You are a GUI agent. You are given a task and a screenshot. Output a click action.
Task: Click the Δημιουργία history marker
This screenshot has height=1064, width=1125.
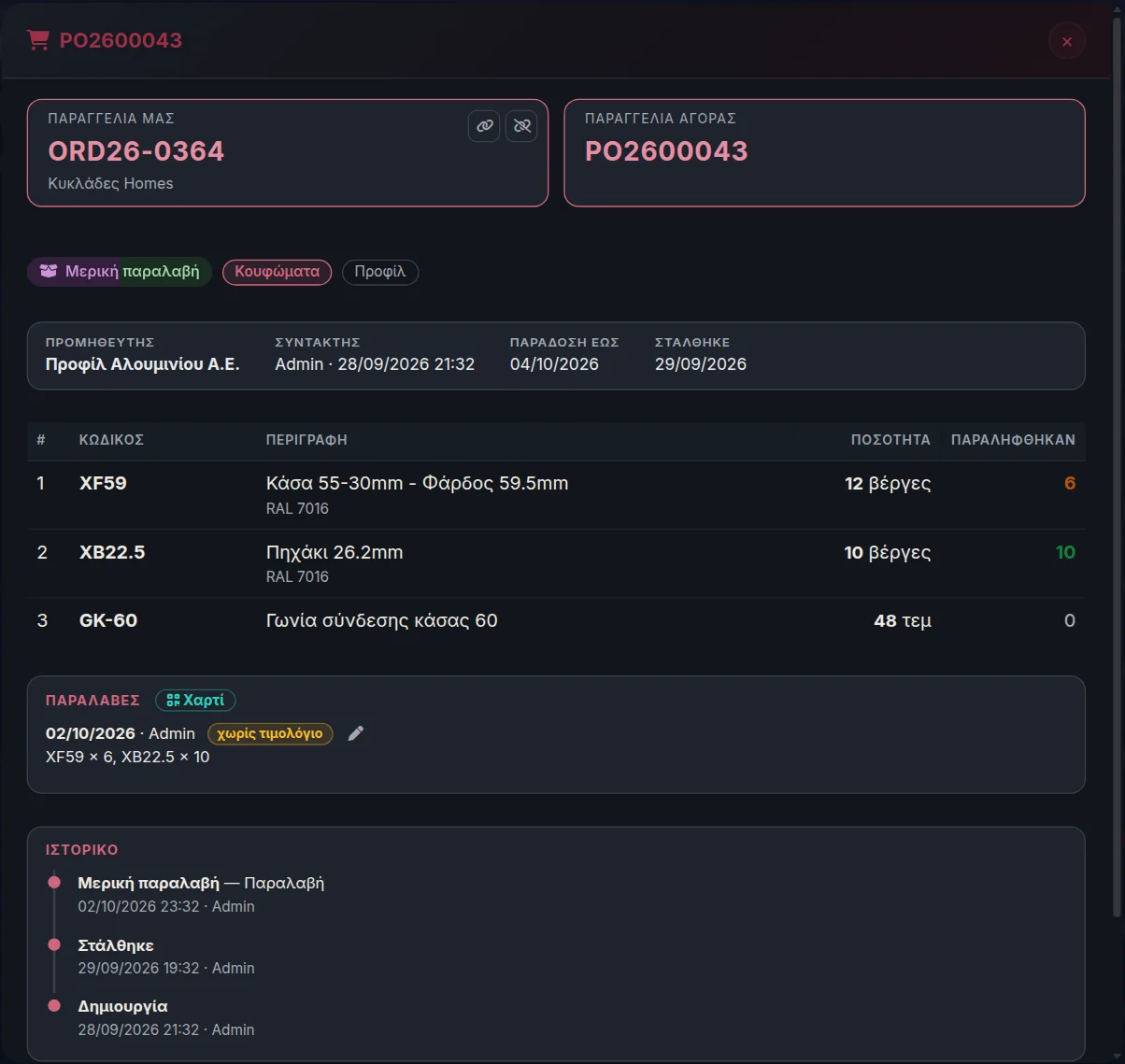coord(54,1006)
